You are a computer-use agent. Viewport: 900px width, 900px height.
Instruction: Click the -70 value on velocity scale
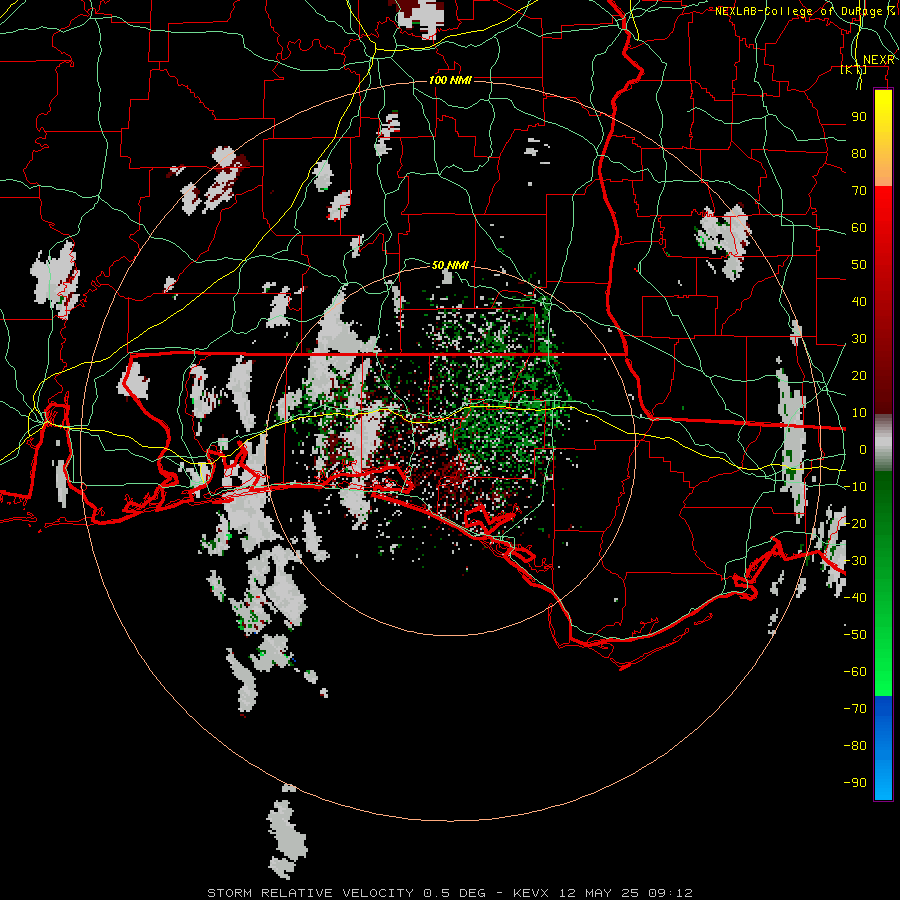click(855, 709)
